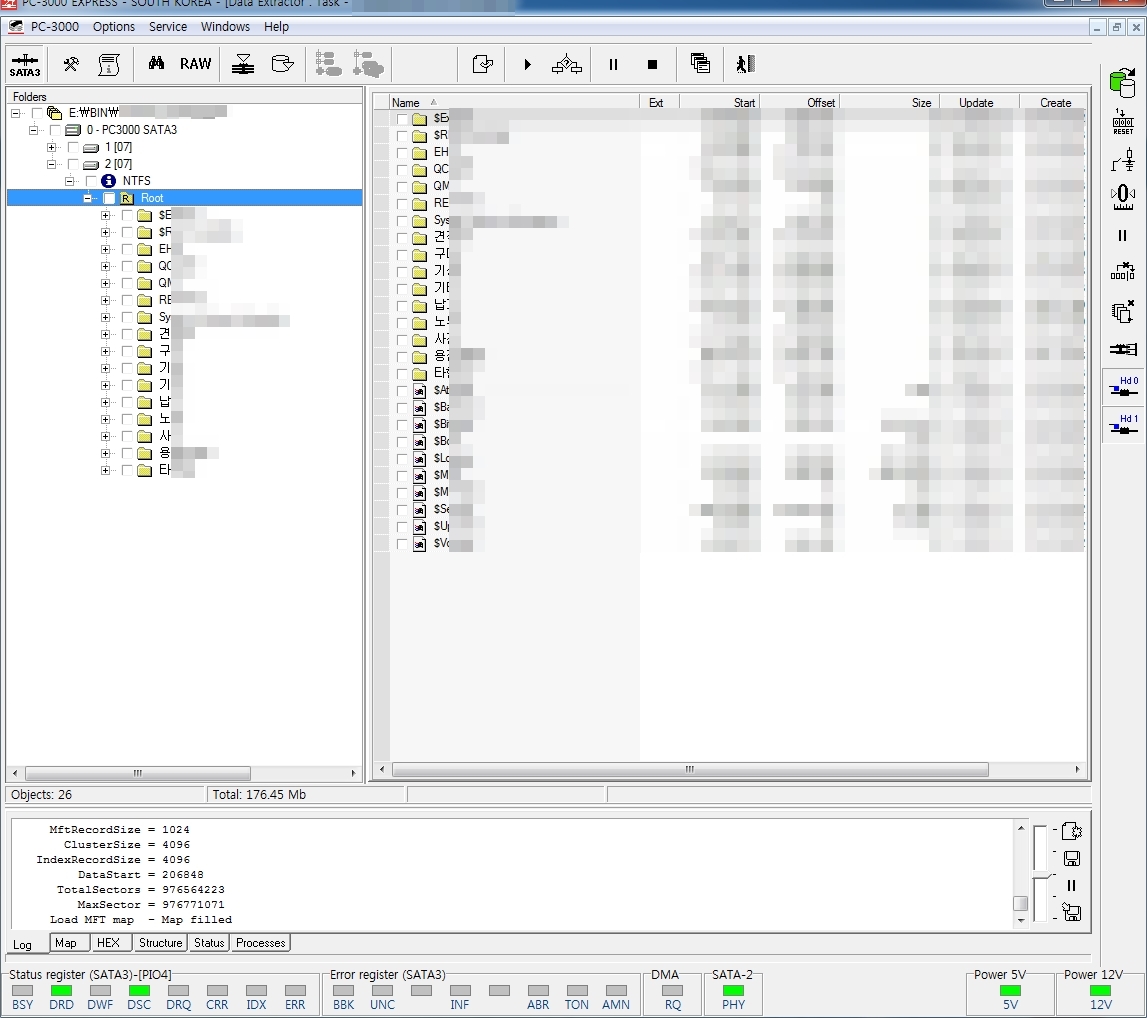This screenshot has width=1147, height=1018.
Task: Collapse the 2 [07] partition node
Action: 51,164
